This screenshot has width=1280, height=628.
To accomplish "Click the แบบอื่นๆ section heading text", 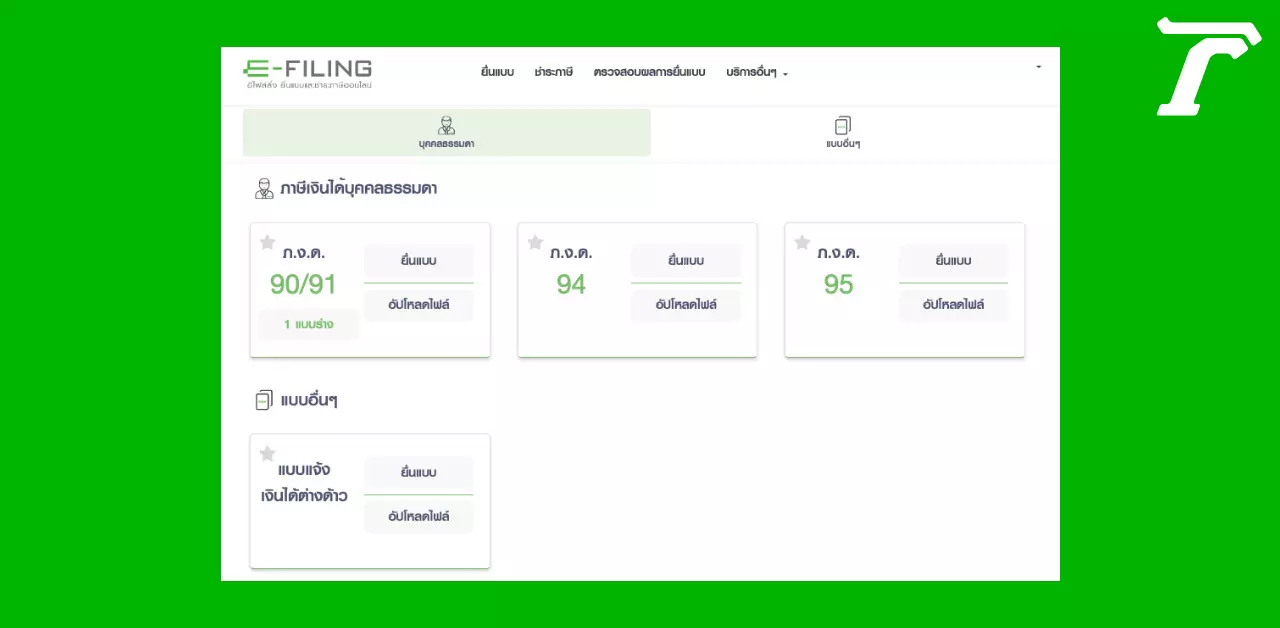I will [309, 401].
